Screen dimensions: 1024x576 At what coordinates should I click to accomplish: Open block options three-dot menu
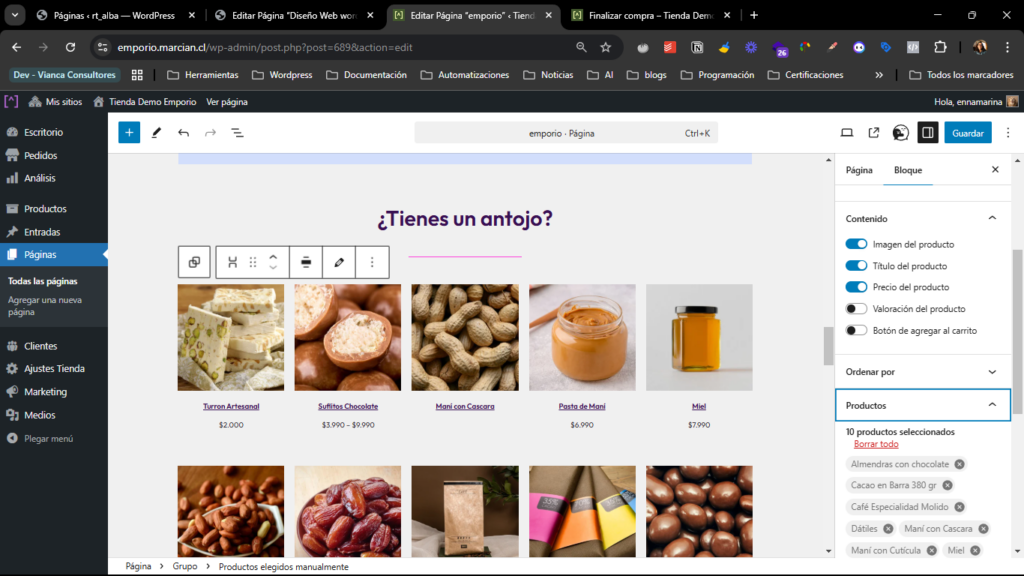[372, 262]
